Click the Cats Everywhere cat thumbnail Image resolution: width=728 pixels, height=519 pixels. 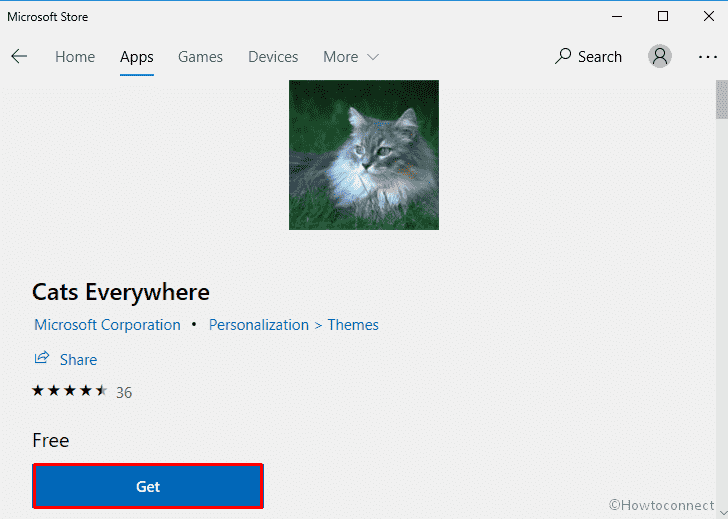tap(364, 155)
